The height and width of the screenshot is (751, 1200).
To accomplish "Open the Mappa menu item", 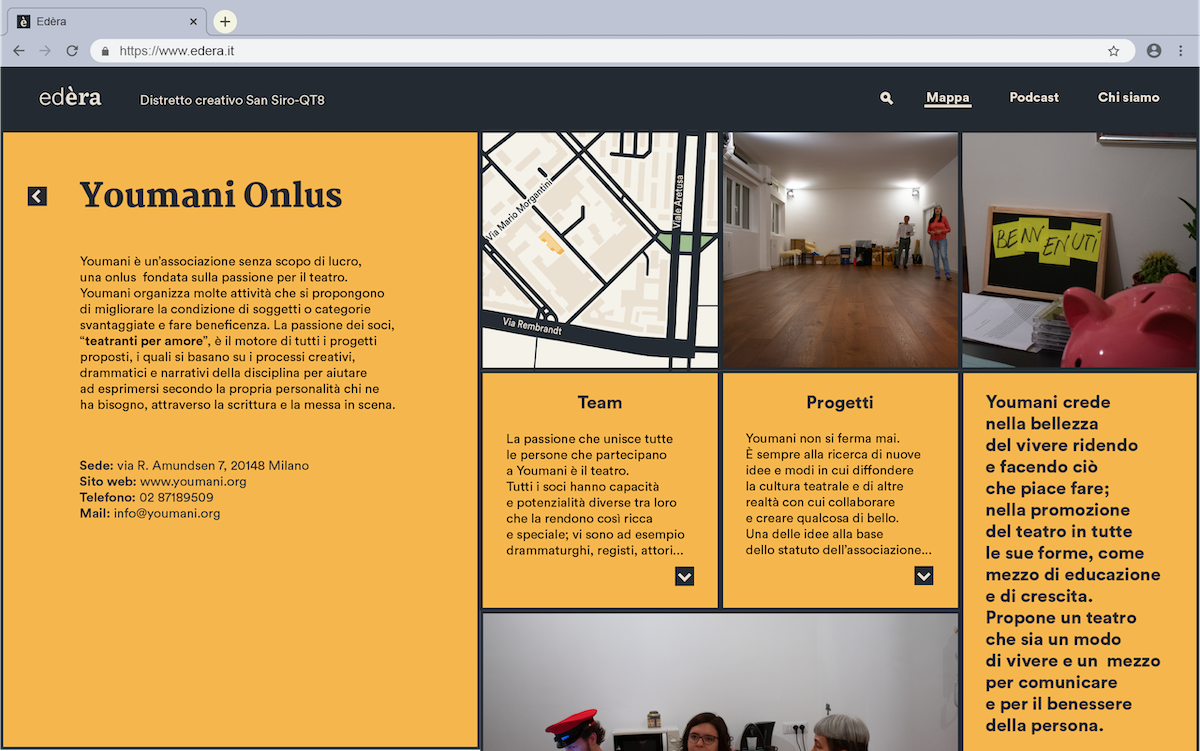I will (x=948, y=98).
